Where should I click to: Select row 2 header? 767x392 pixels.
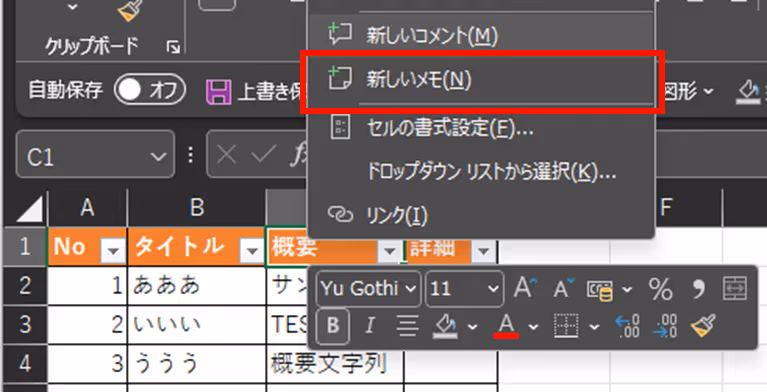click(25, 286)
